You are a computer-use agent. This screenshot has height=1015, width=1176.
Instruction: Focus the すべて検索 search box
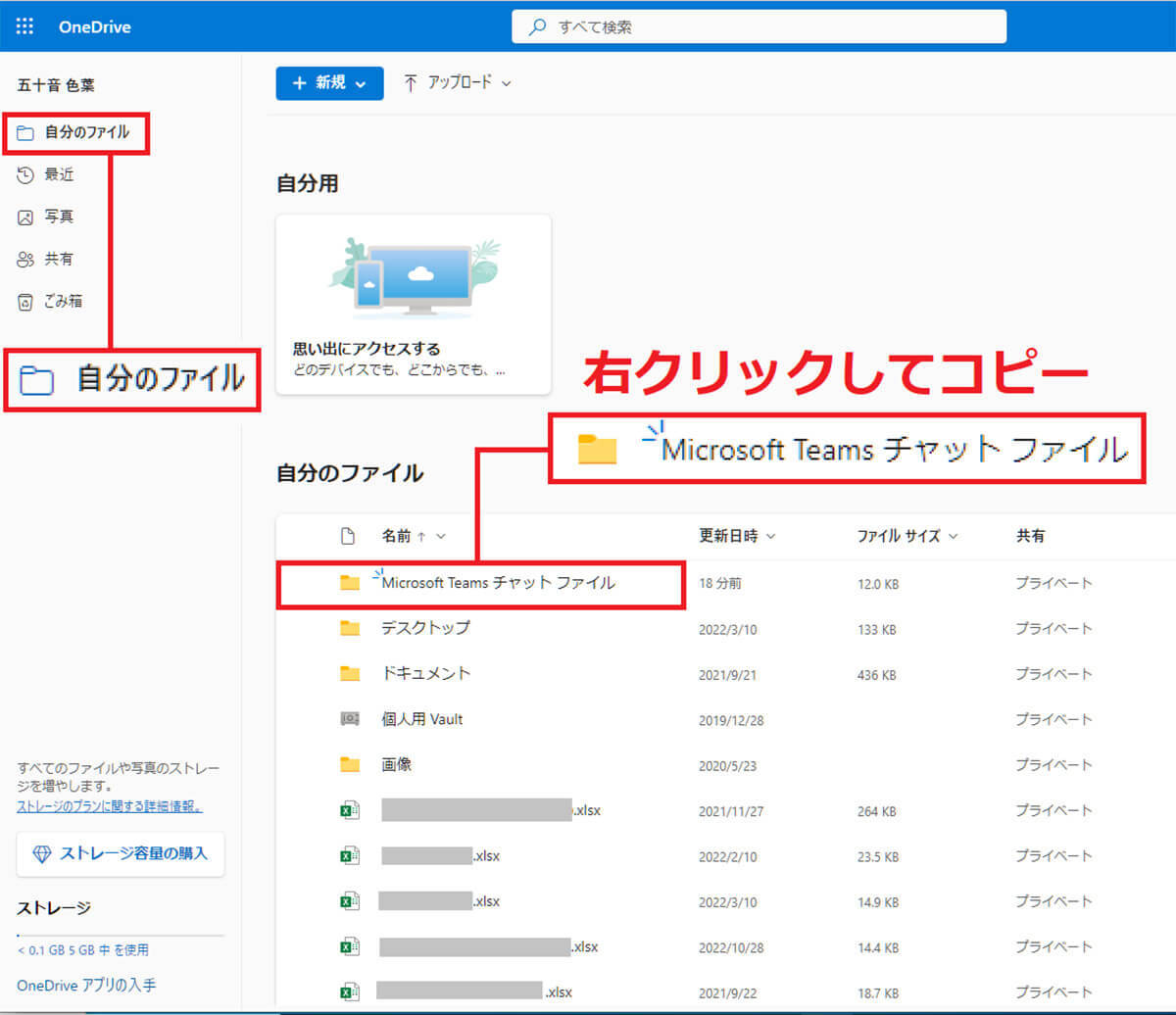point(759,26)
